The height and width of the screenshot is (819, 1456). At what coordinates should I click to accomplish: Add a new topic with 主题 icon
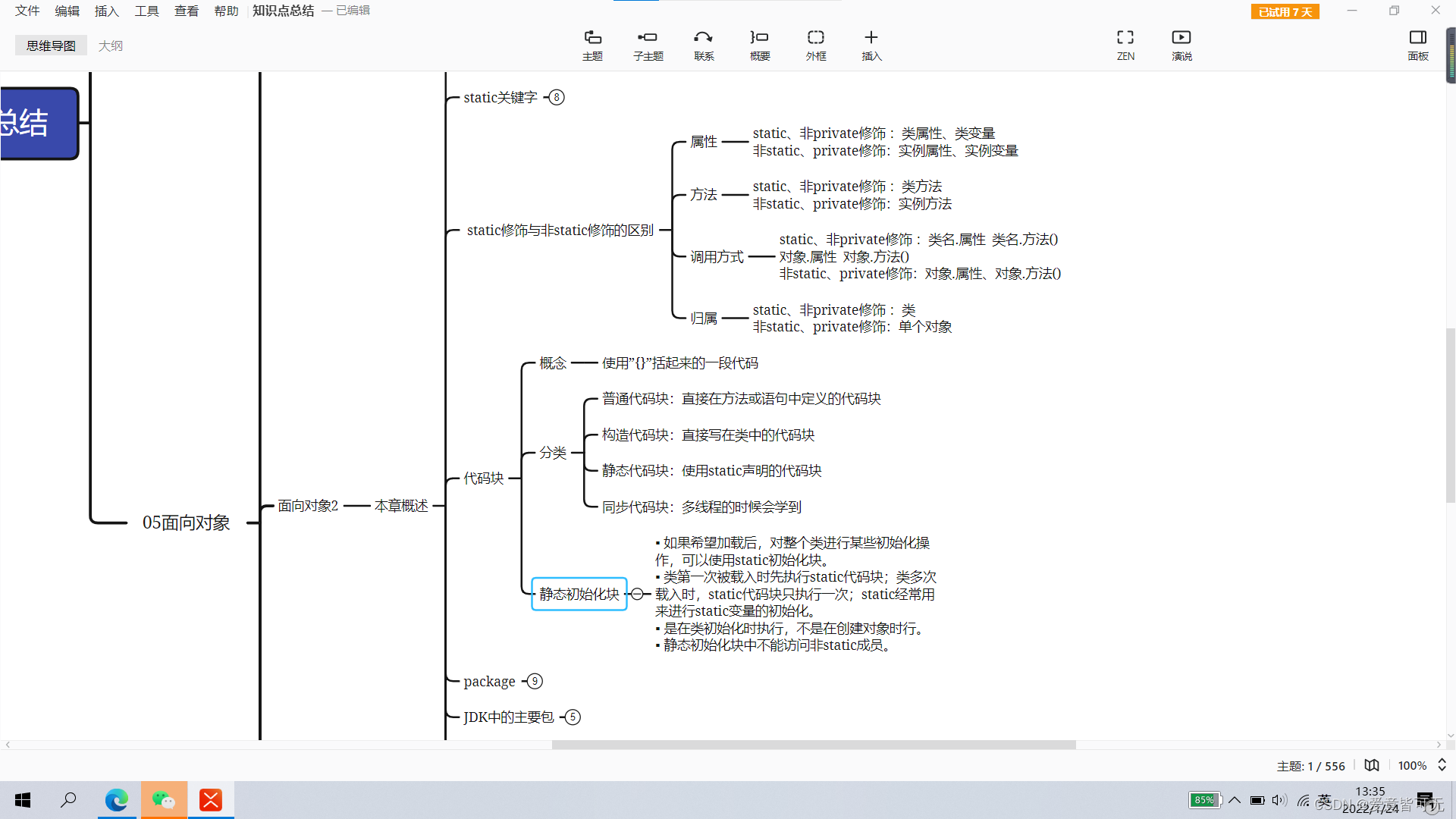pyautogui.click(x=592, y=45)
